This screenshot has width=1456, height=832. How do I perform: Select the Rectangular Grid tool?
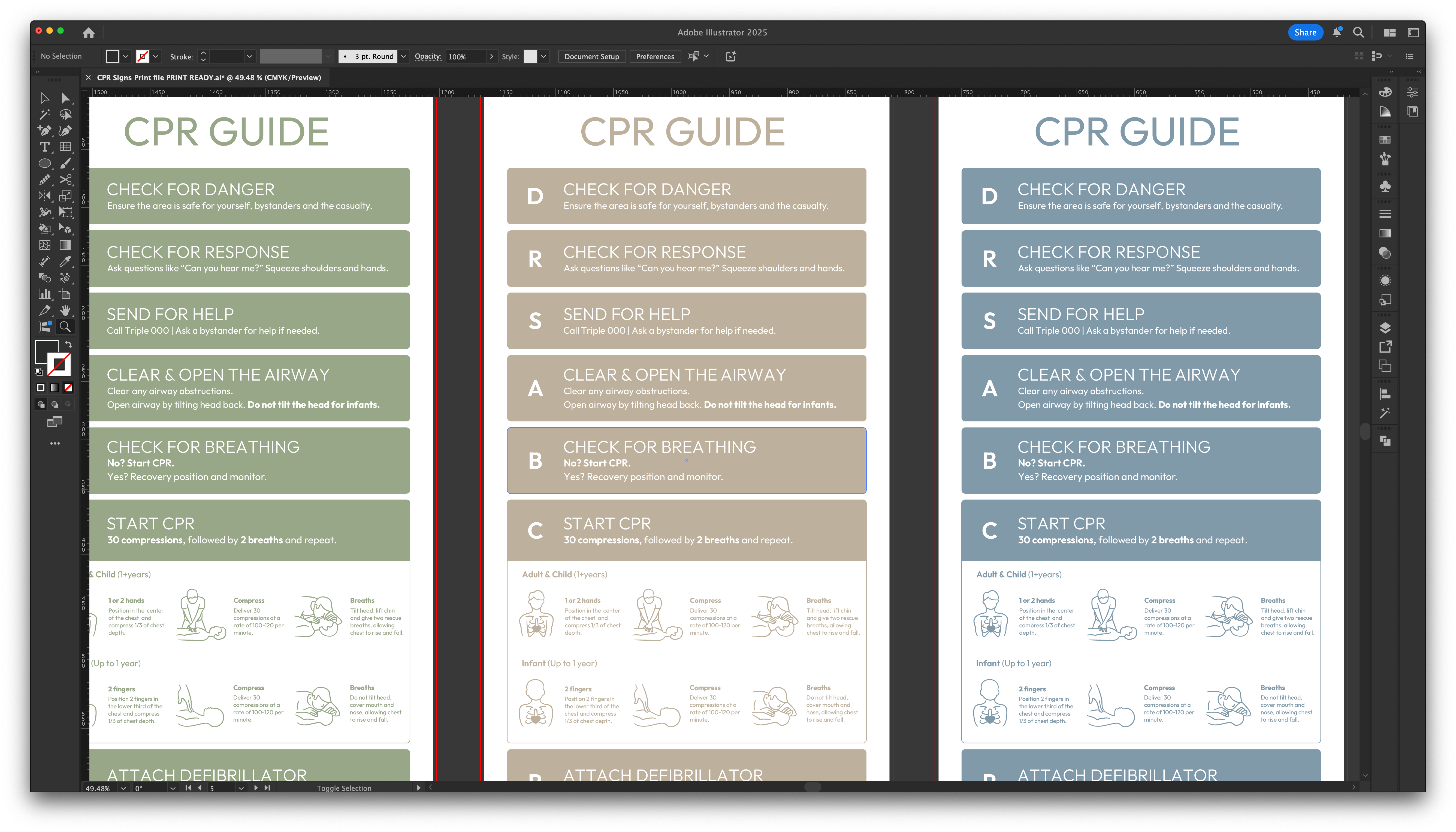point(65,147)
